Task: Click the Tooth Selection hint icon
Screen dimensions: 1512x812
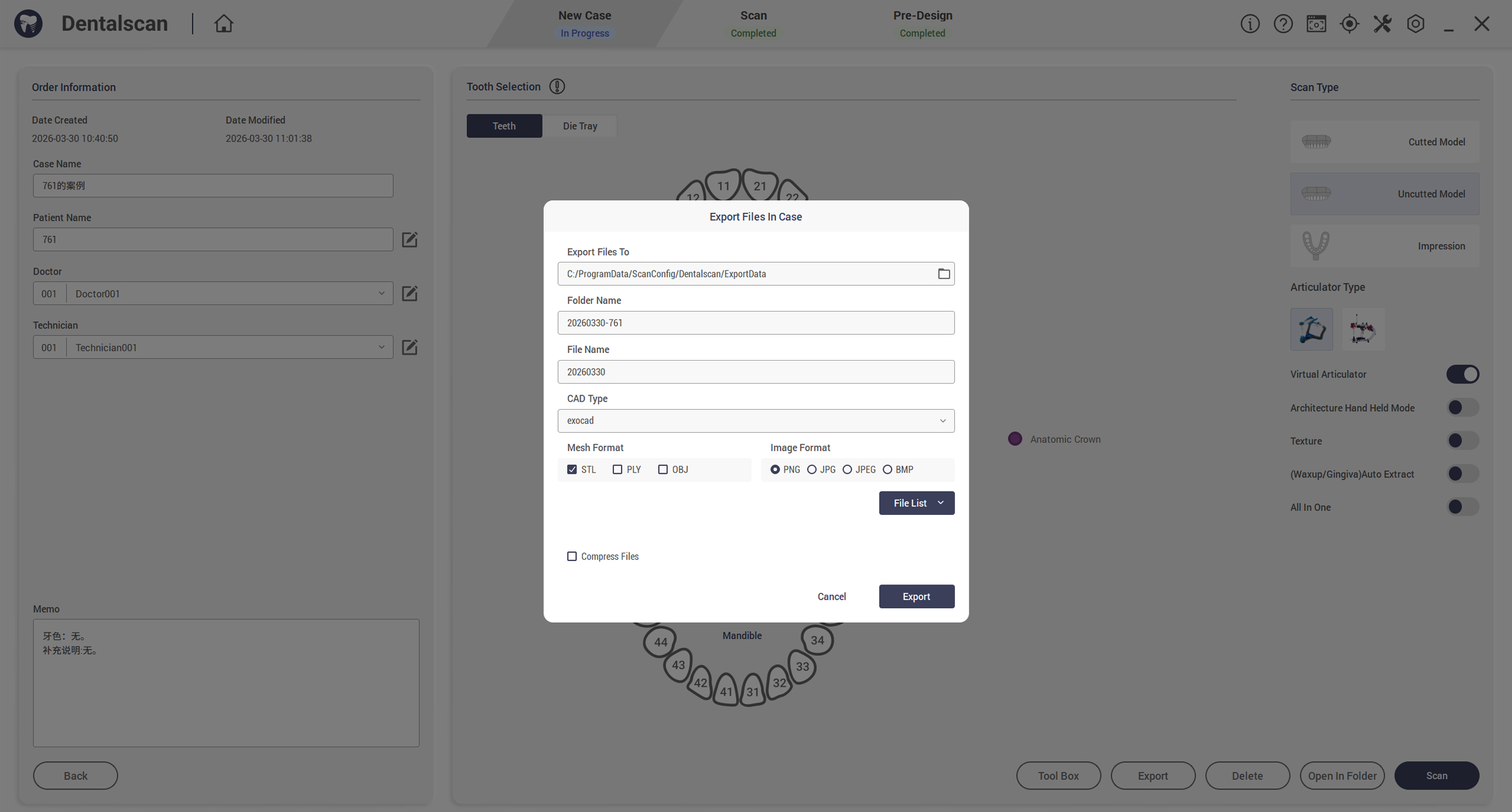Action: [x=556, y=87]
